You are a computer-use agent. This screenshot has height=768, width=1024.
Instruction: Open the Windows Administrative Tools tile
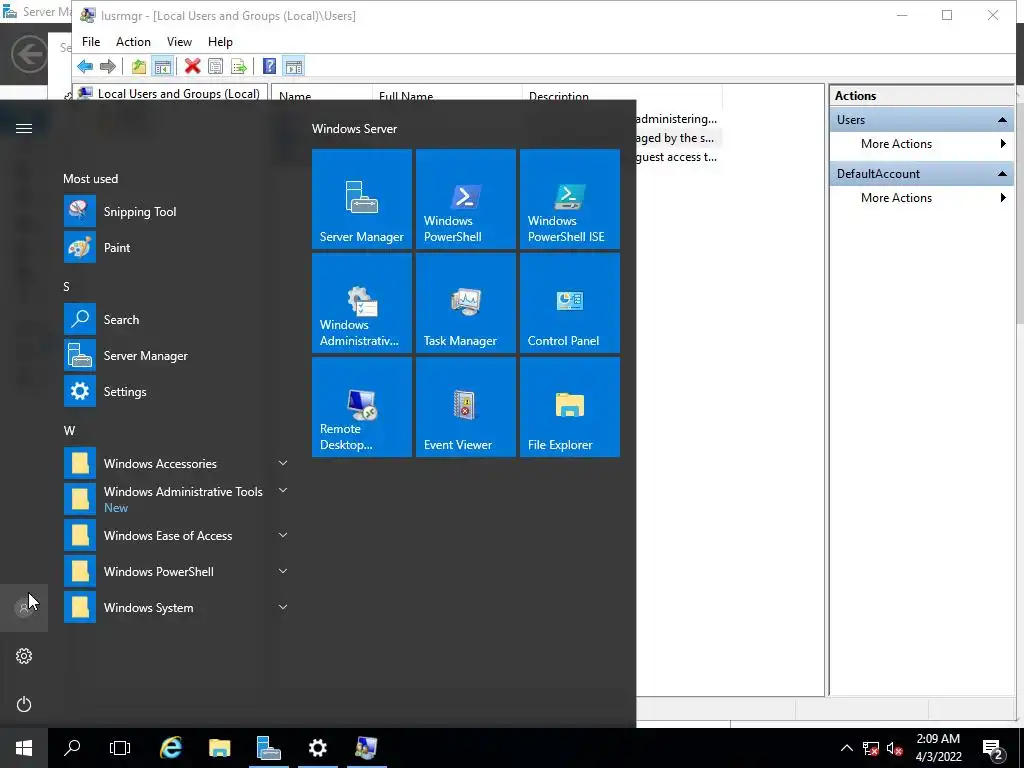pos(362,303)
